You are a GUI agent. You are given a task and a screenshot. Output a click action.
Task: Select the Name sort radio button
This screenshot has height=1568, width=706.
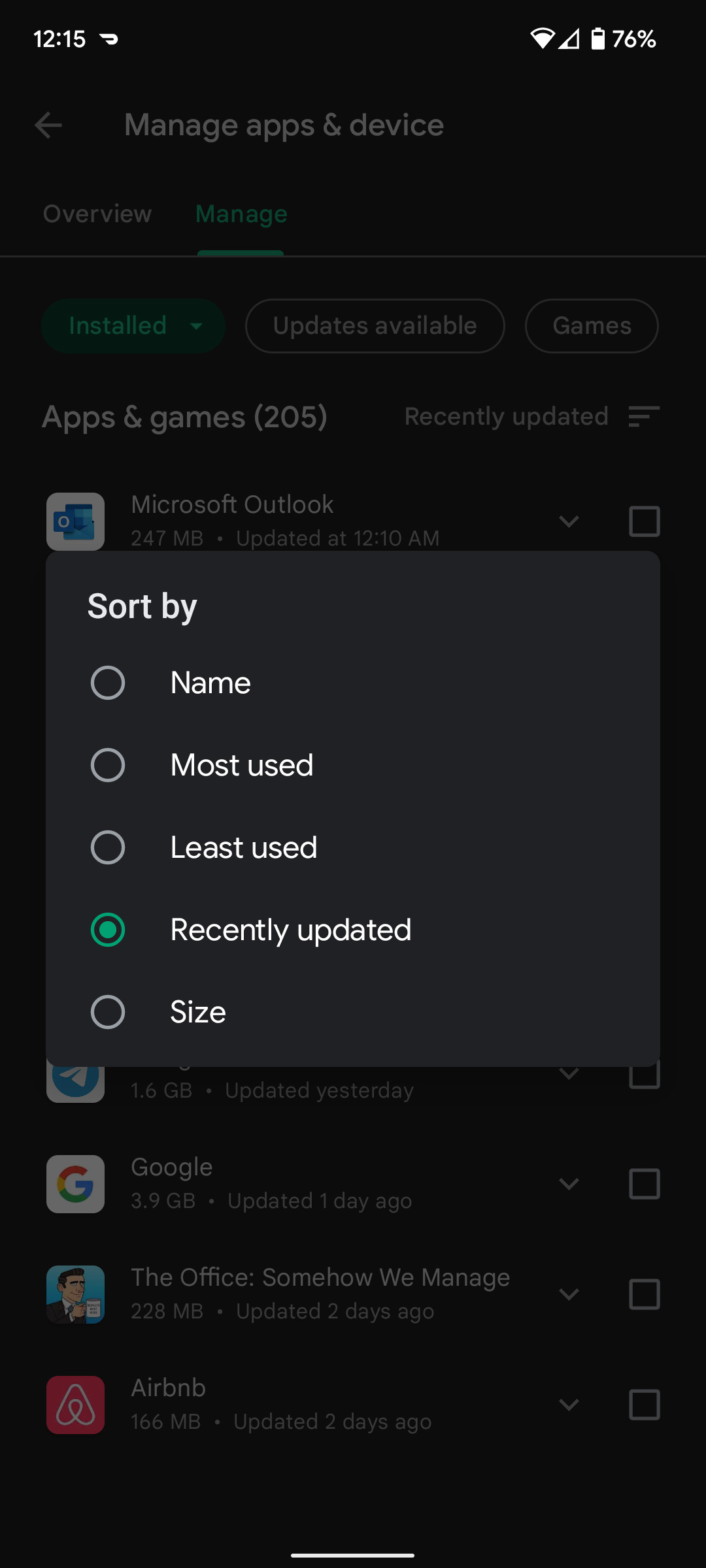click(108, 683)
